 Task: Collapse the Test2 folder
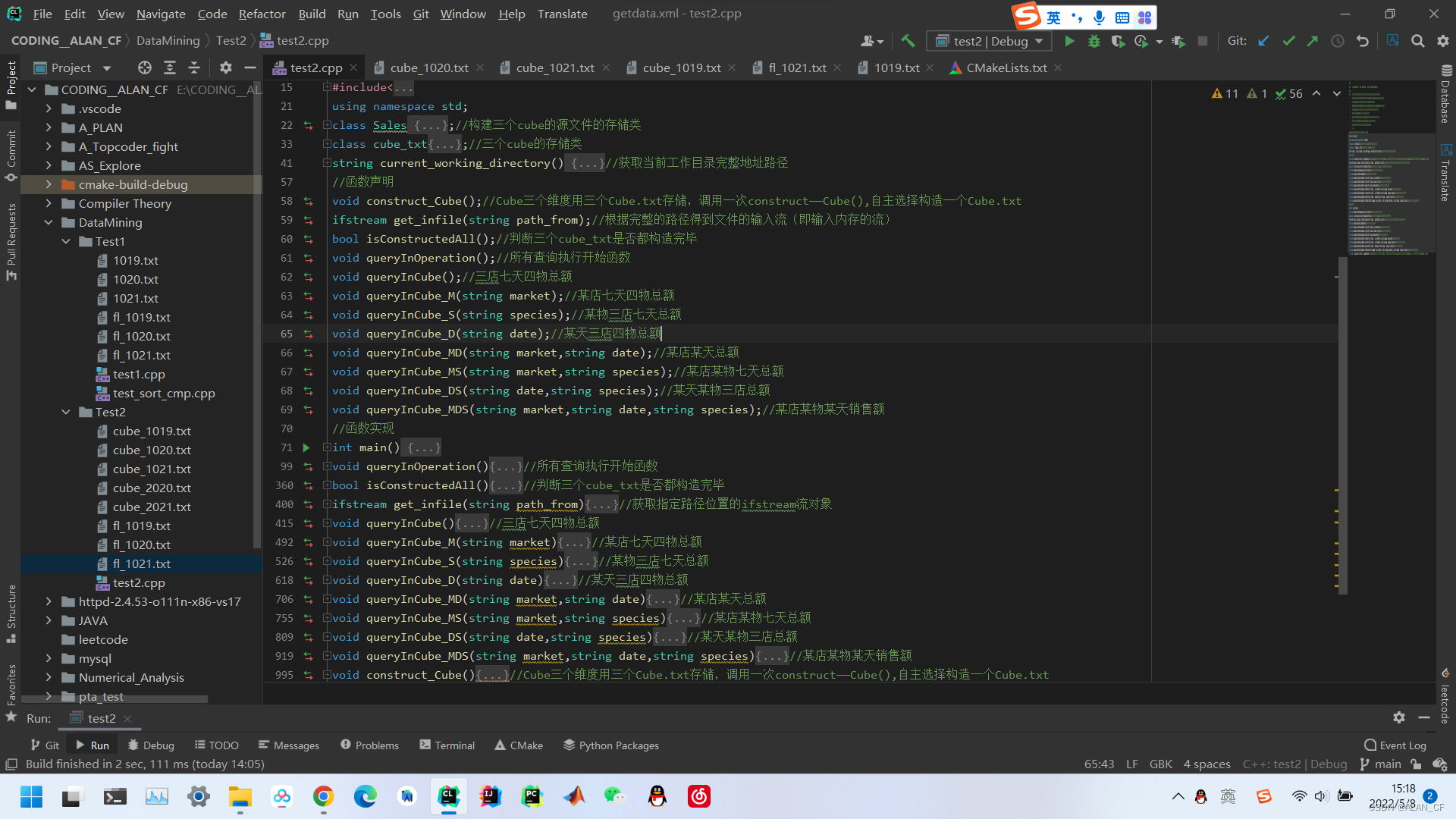[x=66, y=412]
